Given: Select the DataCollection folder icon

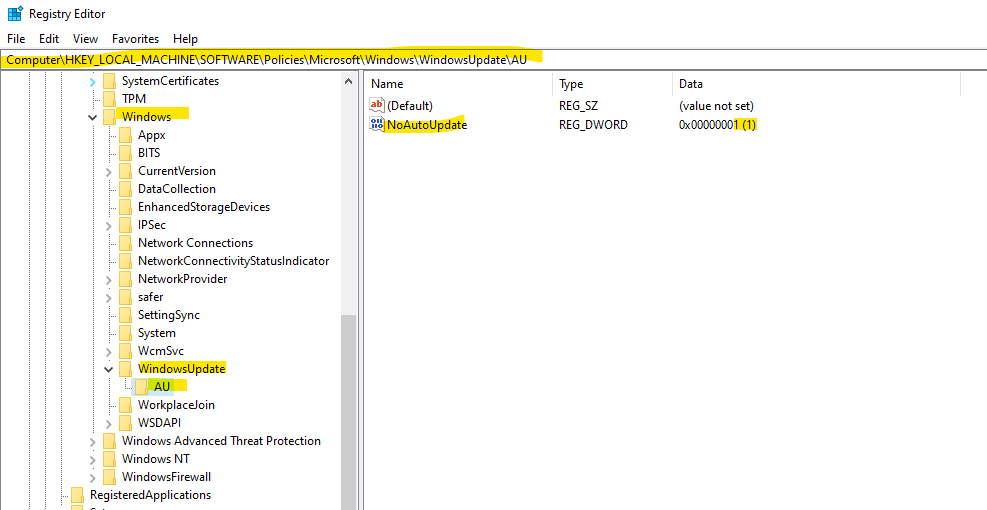Looking at the screenshot, I should [126, 189].
